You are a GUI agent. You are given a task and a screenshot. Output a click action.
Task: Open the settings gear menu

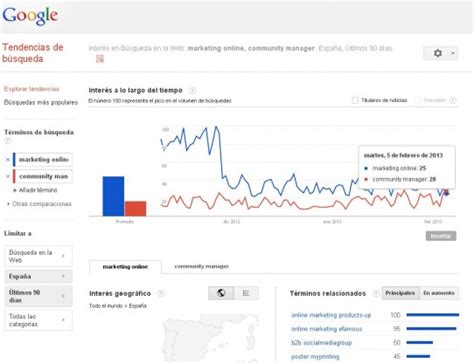(x=437, y=53)
